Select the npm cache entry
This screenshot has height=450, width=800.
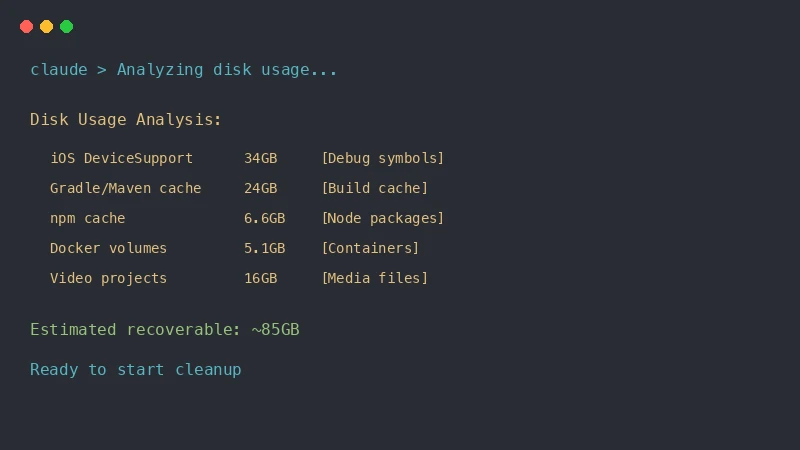pos(88,218)
